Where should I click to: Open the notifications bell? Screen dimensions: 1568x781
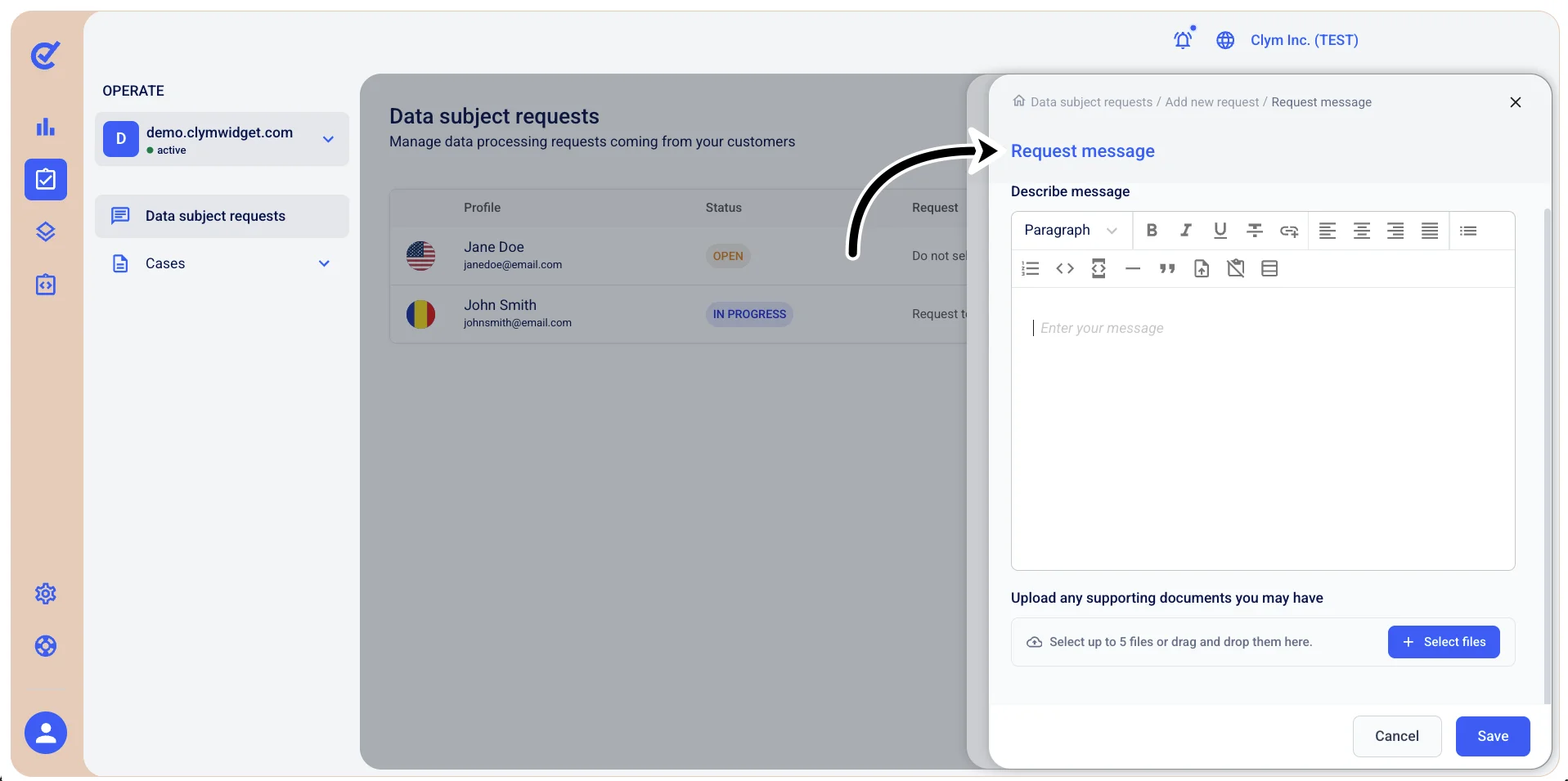pos(1183,39)
